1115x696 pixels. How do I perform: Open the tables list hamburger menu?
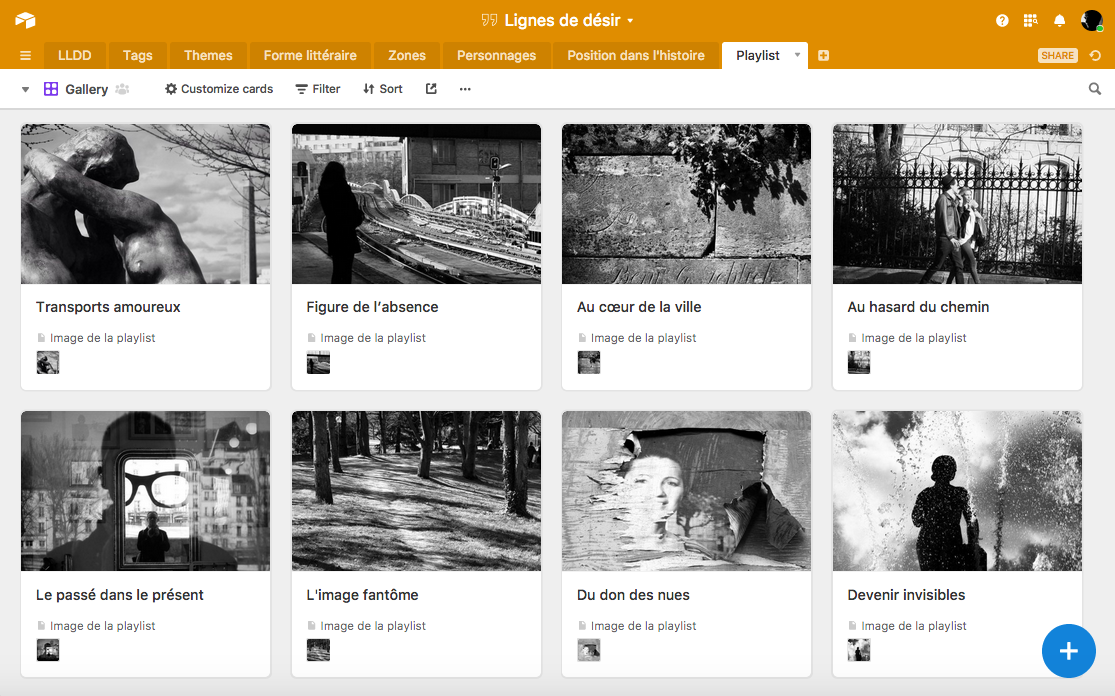pyautogui.click(x=25, y=56)
